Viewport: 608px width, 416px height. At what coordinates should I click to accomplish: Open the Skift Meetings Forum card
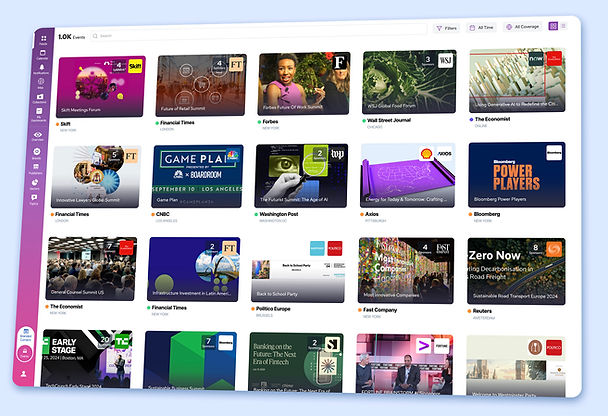(x=101, y=86)
